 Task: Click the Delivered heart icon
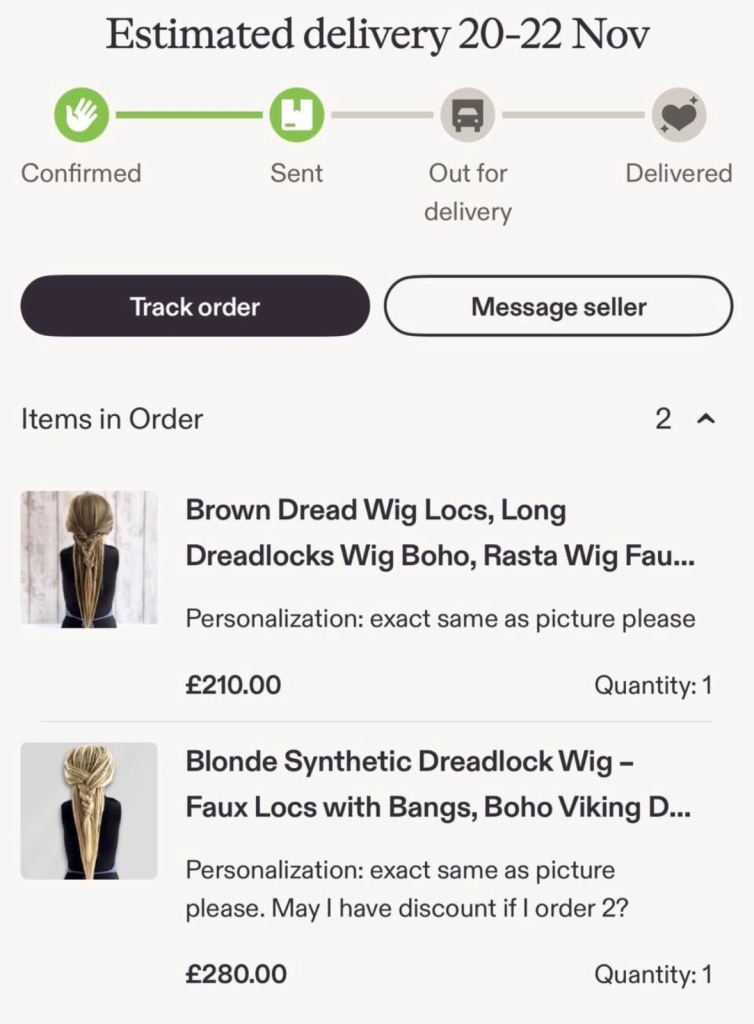tap(679, 115)
